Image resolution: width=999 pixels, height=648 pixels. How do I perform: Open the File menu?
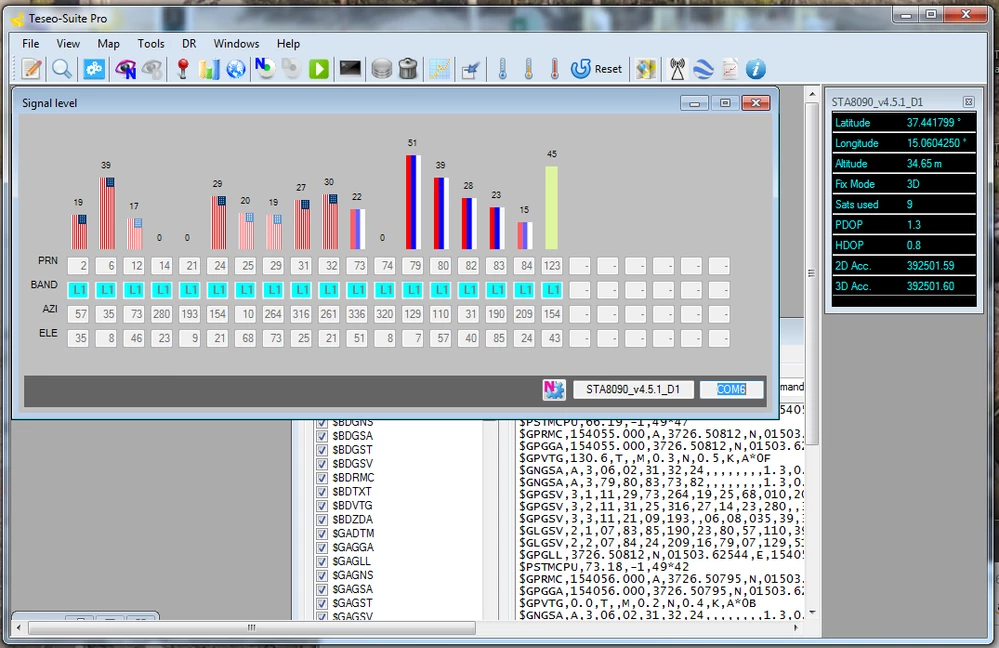pyautogui.click(x=31, y=43)
